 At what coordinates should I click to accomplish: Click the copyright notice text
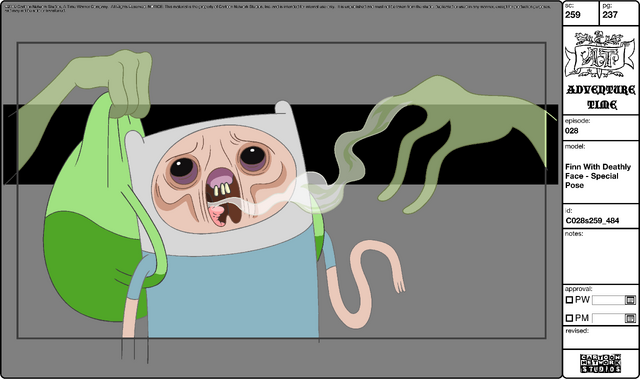tap(278, 9)
